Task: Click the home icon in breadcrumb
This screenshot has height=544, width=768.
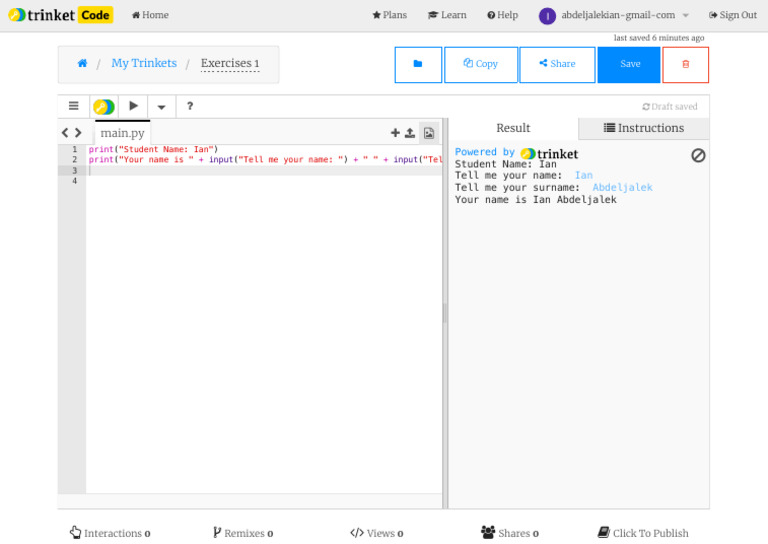Action: (x=82, y=63)
